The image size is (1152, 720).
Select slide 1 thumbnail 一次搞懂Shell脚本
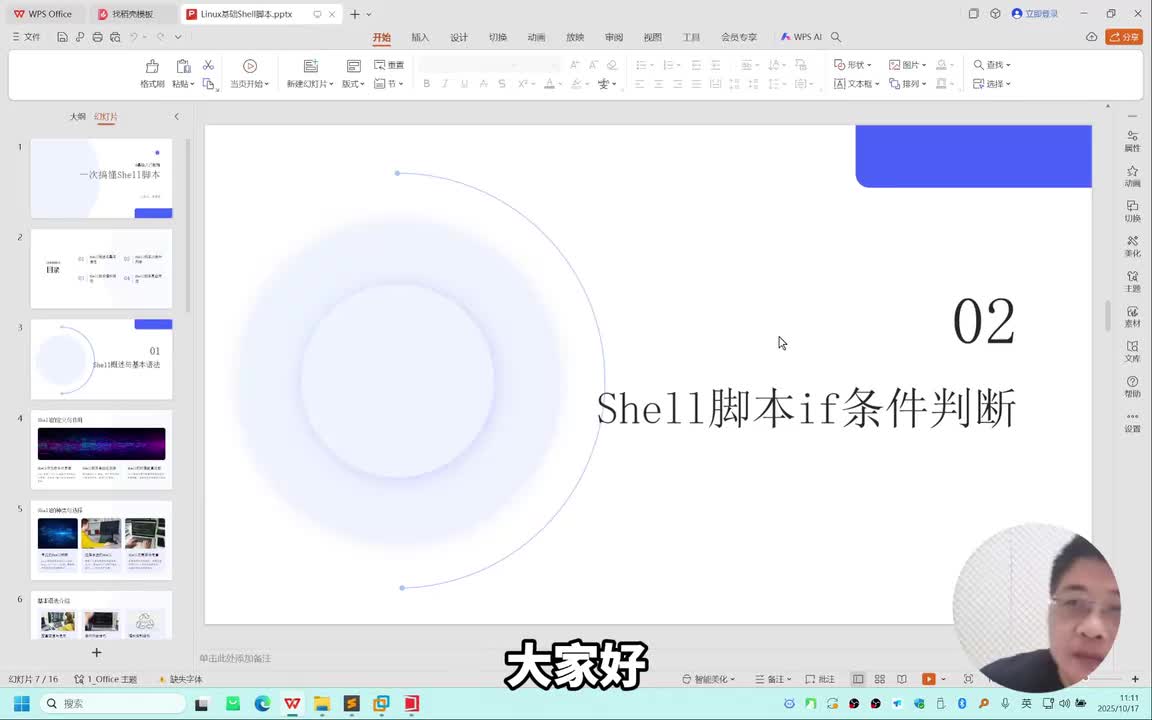(101, 179)
